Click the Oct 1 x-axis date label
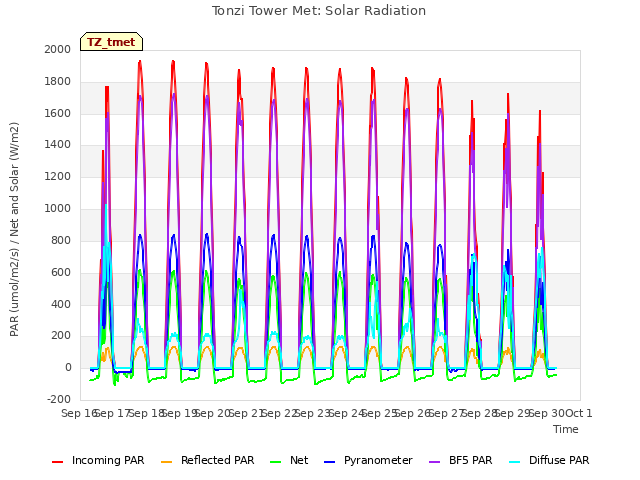 pyautogui.click(x=578, y=413)
